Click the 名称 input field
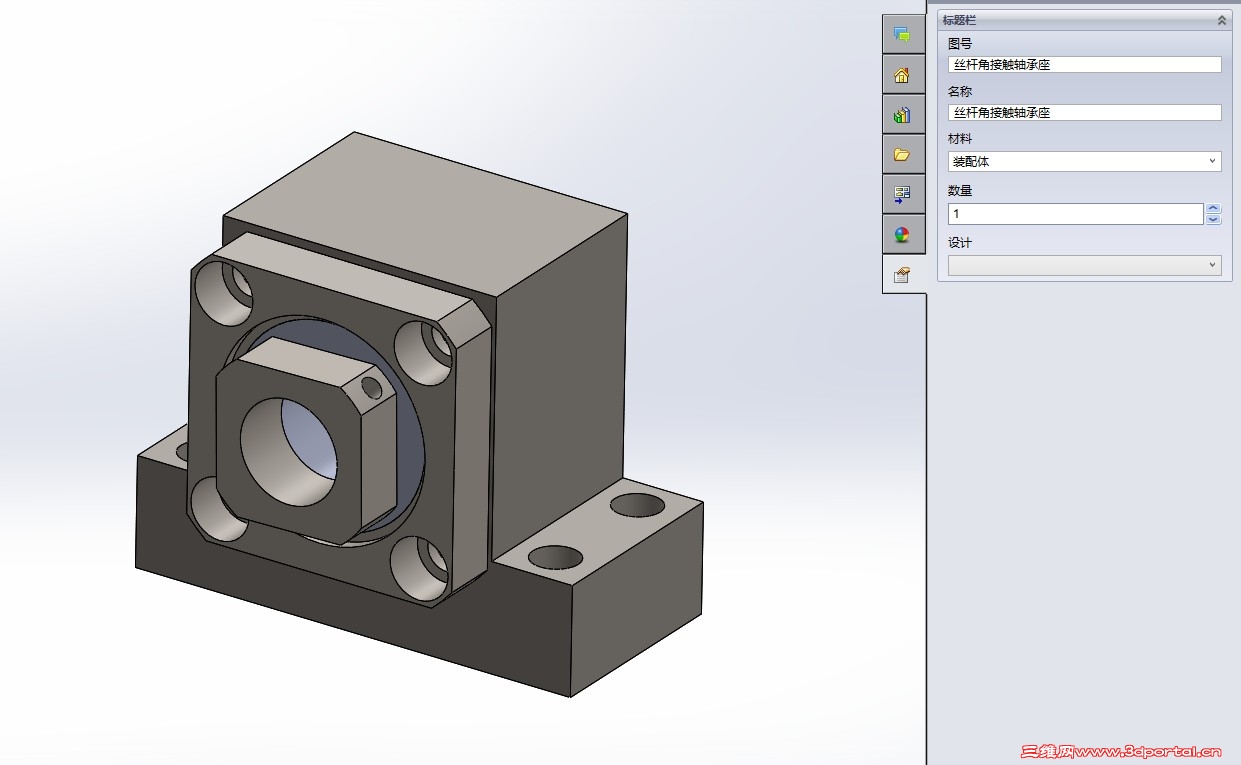Screen dimensions: 1241x765 pyautogui.click(x=1085, y=113)
